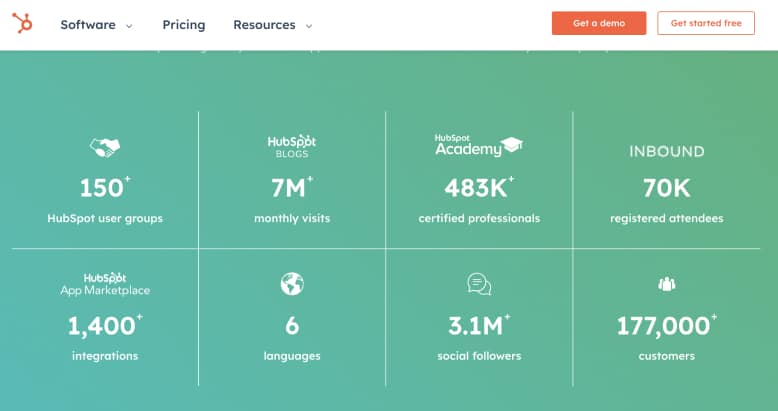Click the people customers icon
Image resolution: width=778 pixels, height=411 pixels.
click(x=667, y=284)
